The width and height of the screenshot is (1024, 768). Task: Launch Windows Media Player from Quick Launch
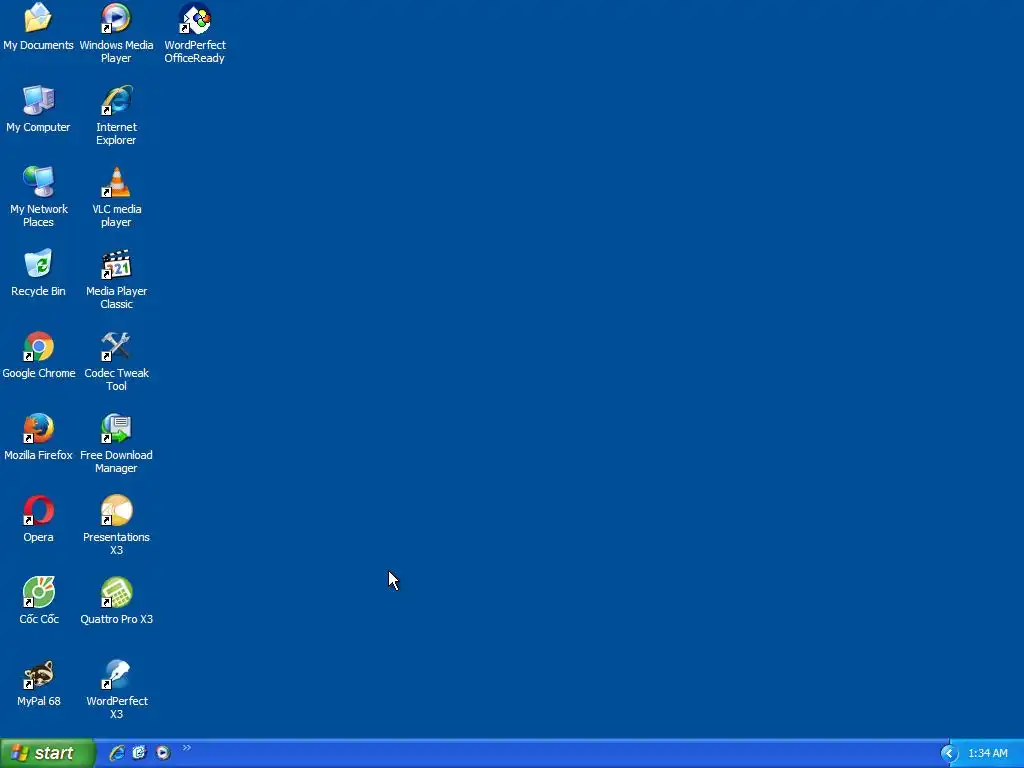click(163, 753)
